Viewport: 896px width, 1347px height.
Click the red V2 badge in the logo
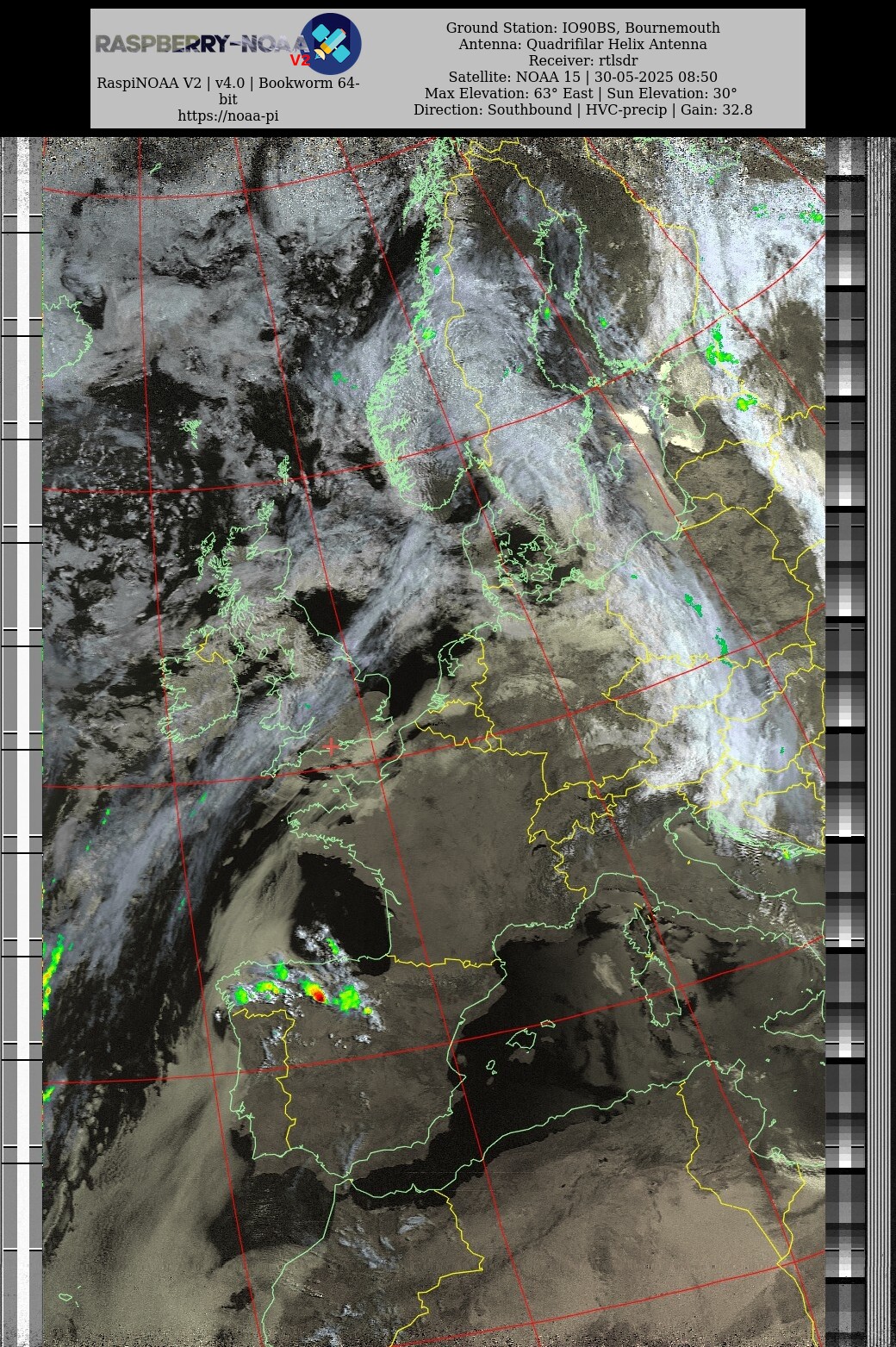pos(299,60)
